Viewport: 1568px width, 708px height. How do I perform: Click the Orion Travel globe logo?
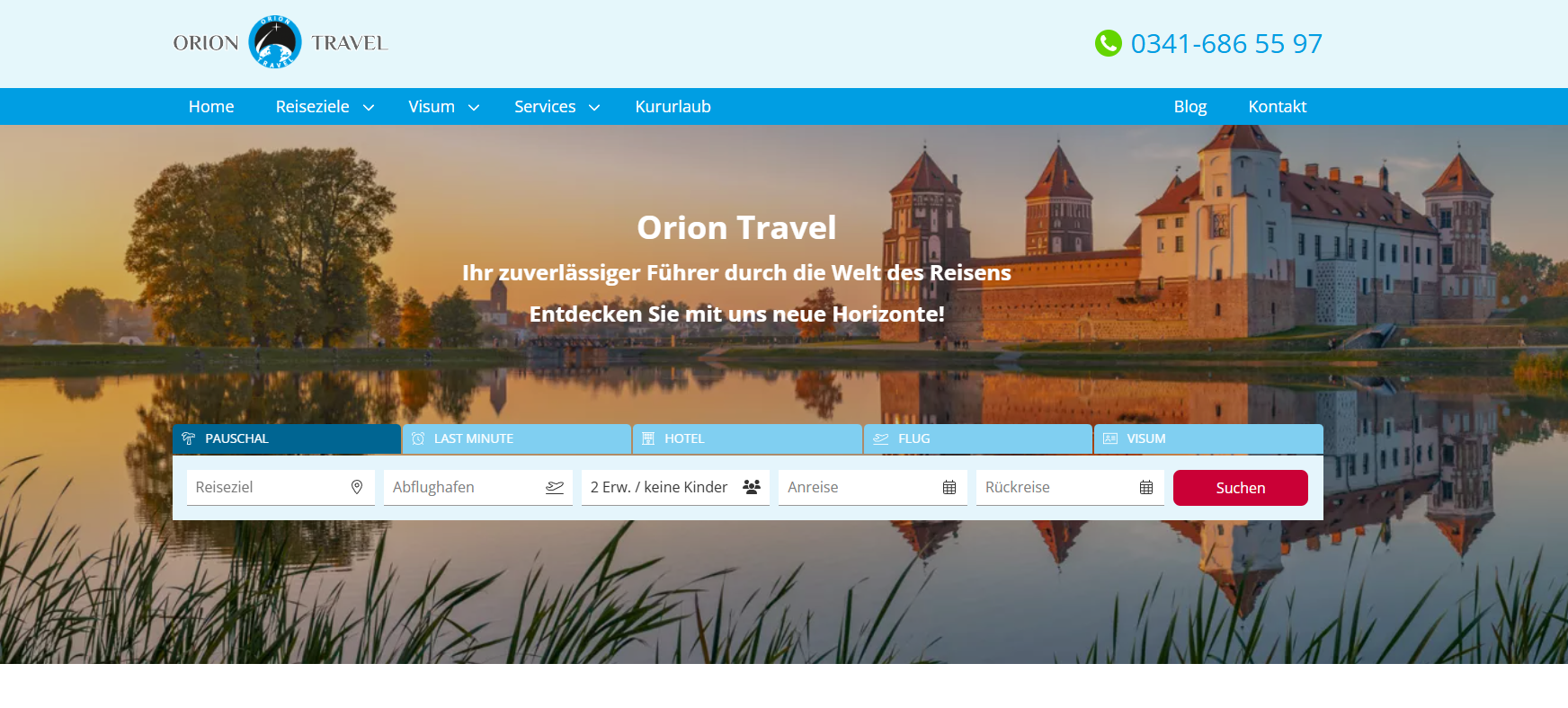tap(275, 42)
